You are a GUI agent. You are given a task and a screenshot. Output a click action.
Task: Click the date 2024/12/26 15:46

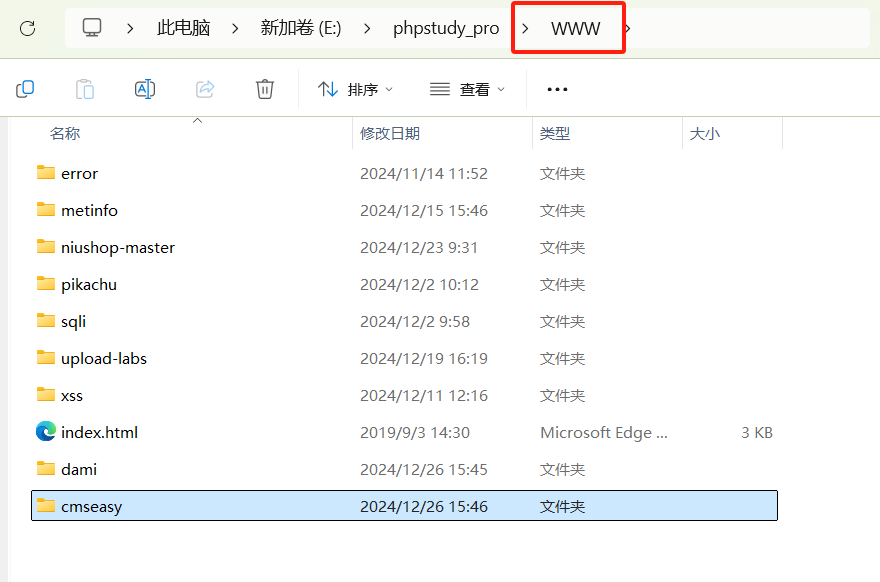click(424, 507)
